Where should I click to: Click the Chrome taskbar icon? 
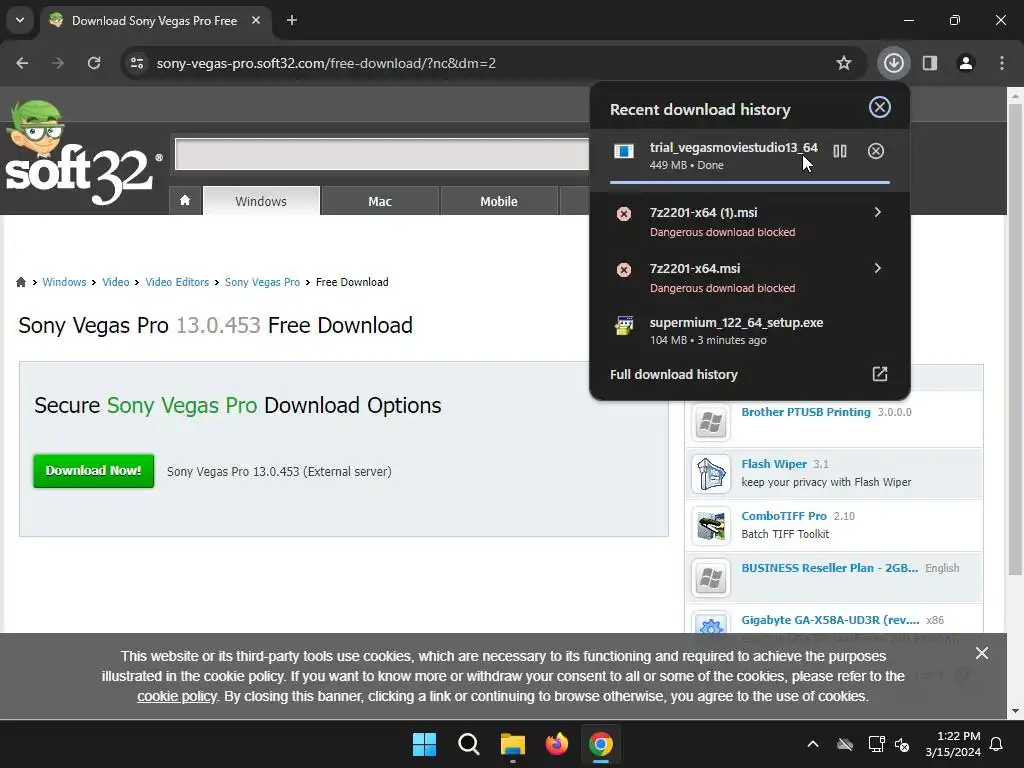pos(601,744)
